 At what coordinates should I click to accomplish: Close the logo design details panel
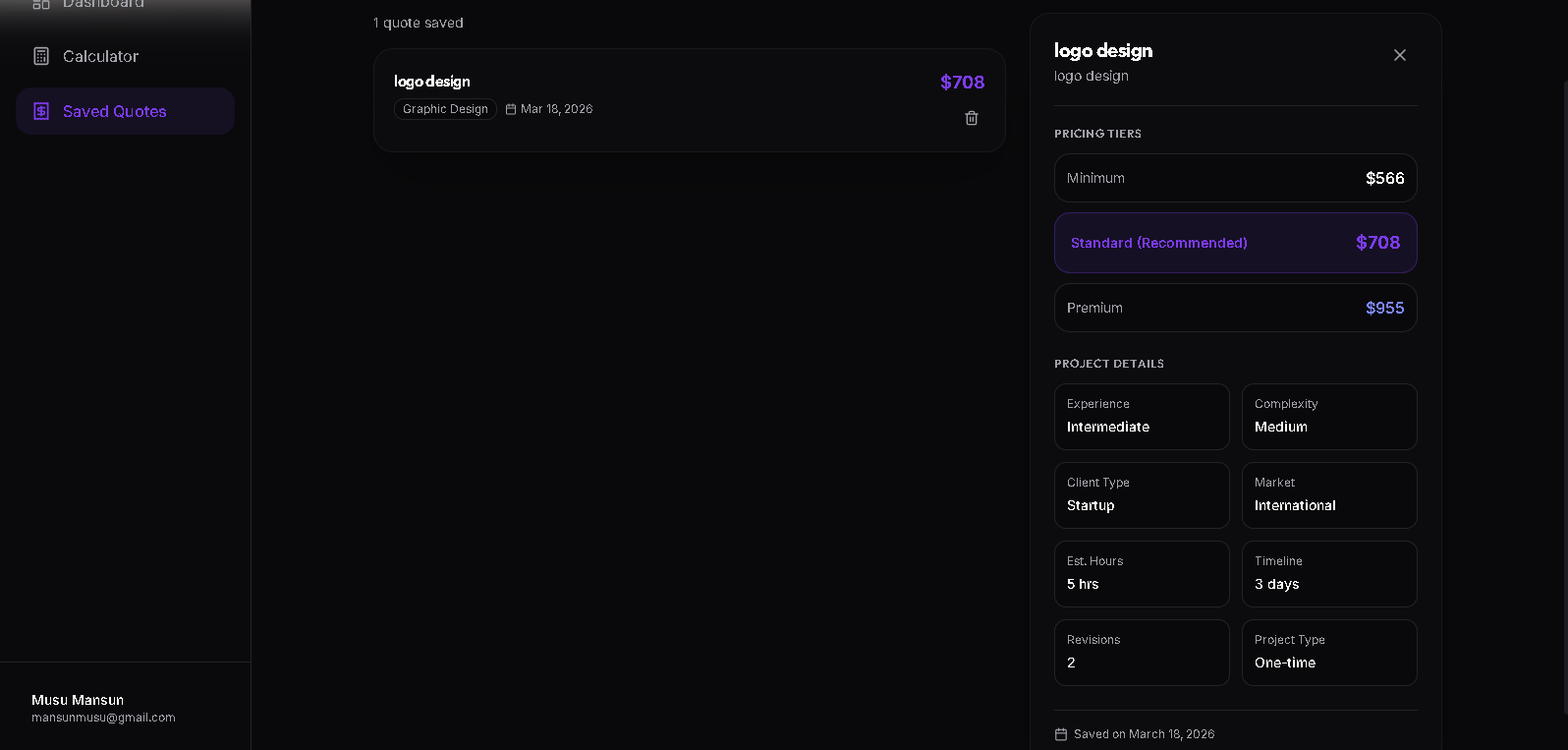(1400, 55)
